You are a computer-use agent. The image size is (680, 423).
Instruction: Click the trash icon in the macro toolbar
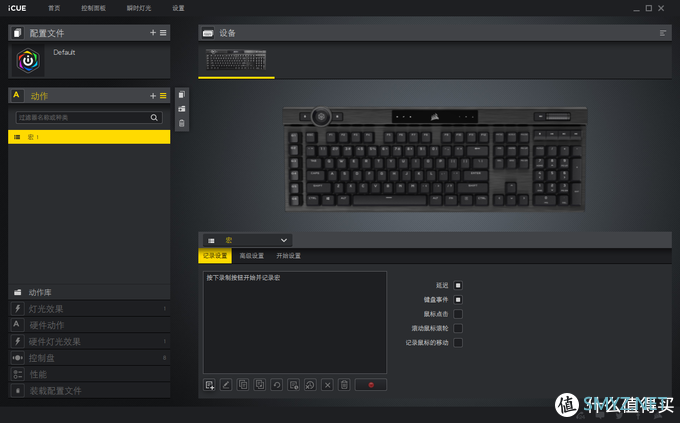point(344,385)
